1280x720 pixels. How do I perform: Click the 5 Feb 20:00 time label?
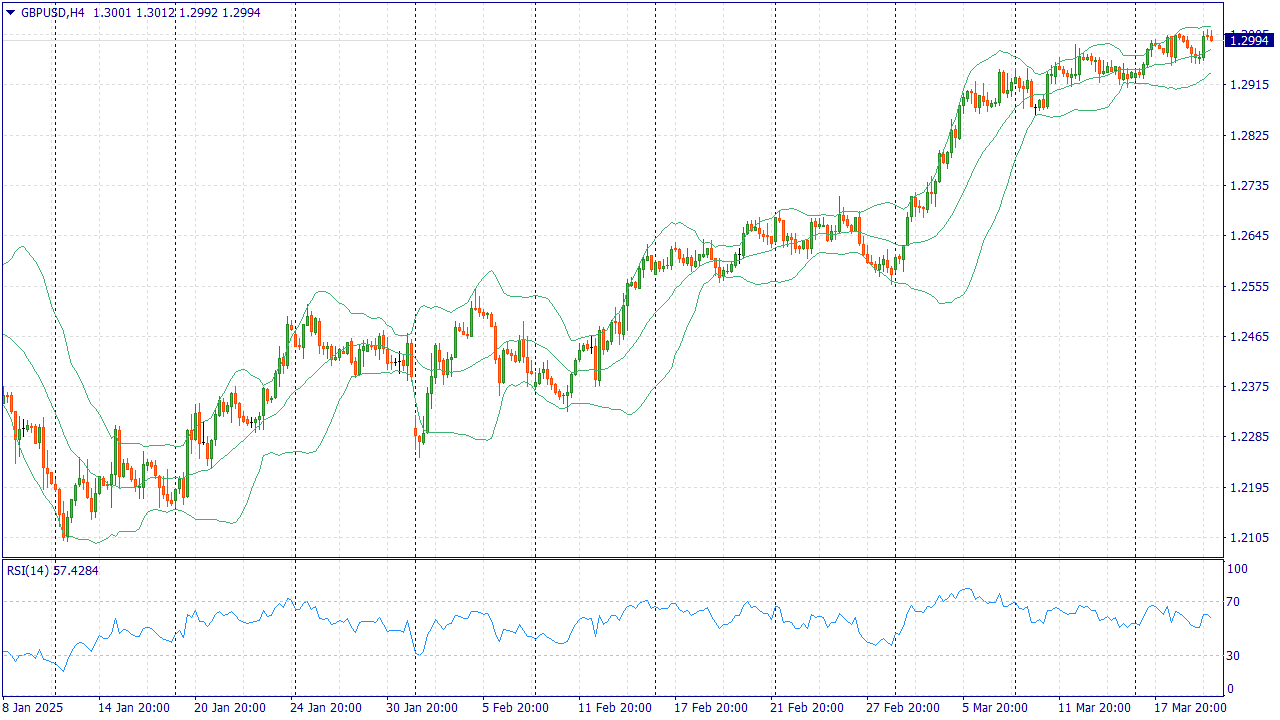click(x=515, y=707)
